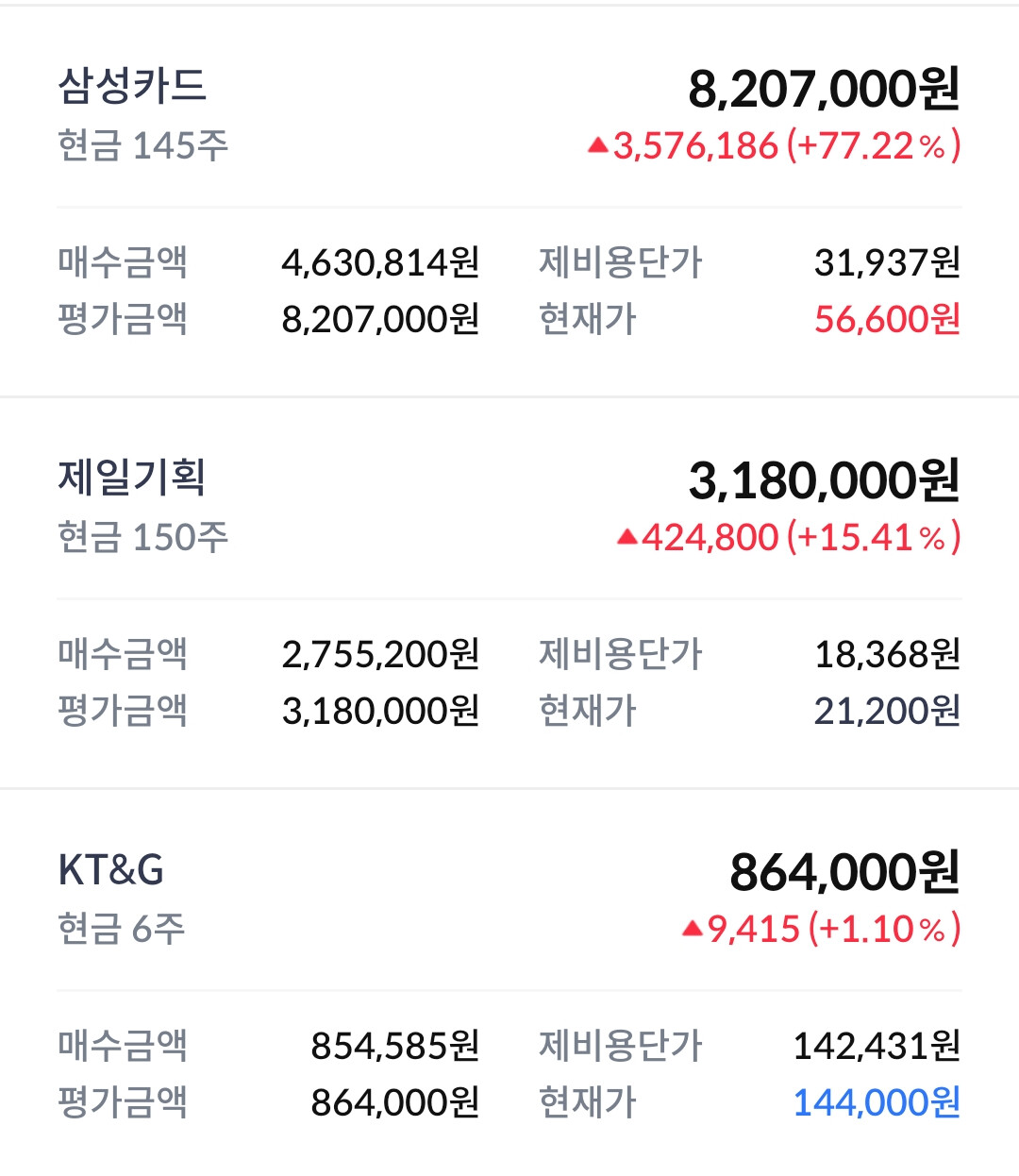Click the red up-arrow beside 9,415
This screenshot has width=1019, height=1176.
coord(693,929)
